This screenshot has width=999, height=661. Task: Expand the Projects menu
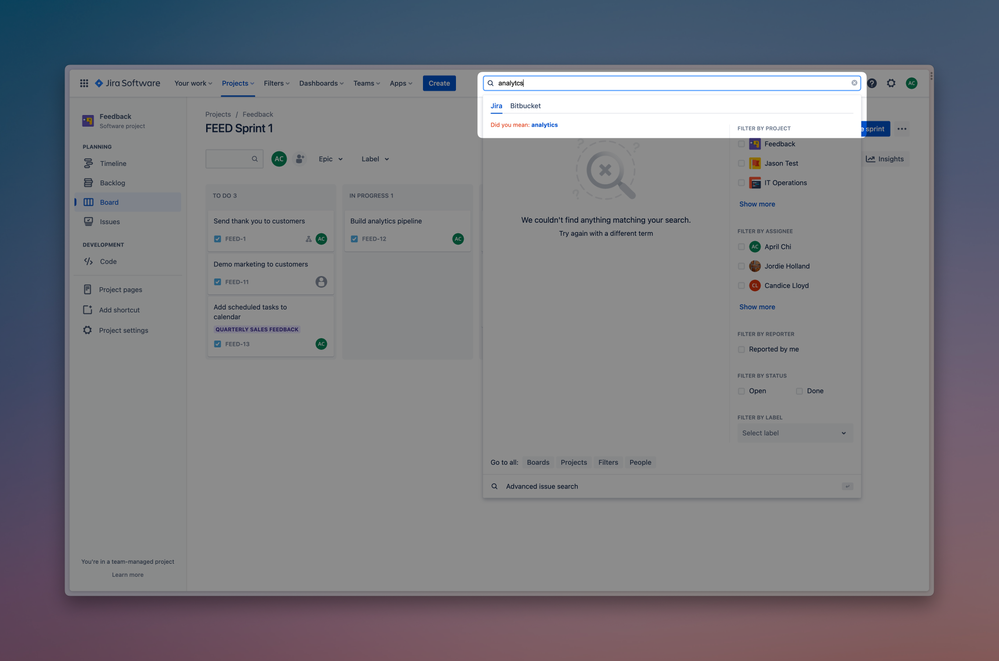tap(238, 83)
